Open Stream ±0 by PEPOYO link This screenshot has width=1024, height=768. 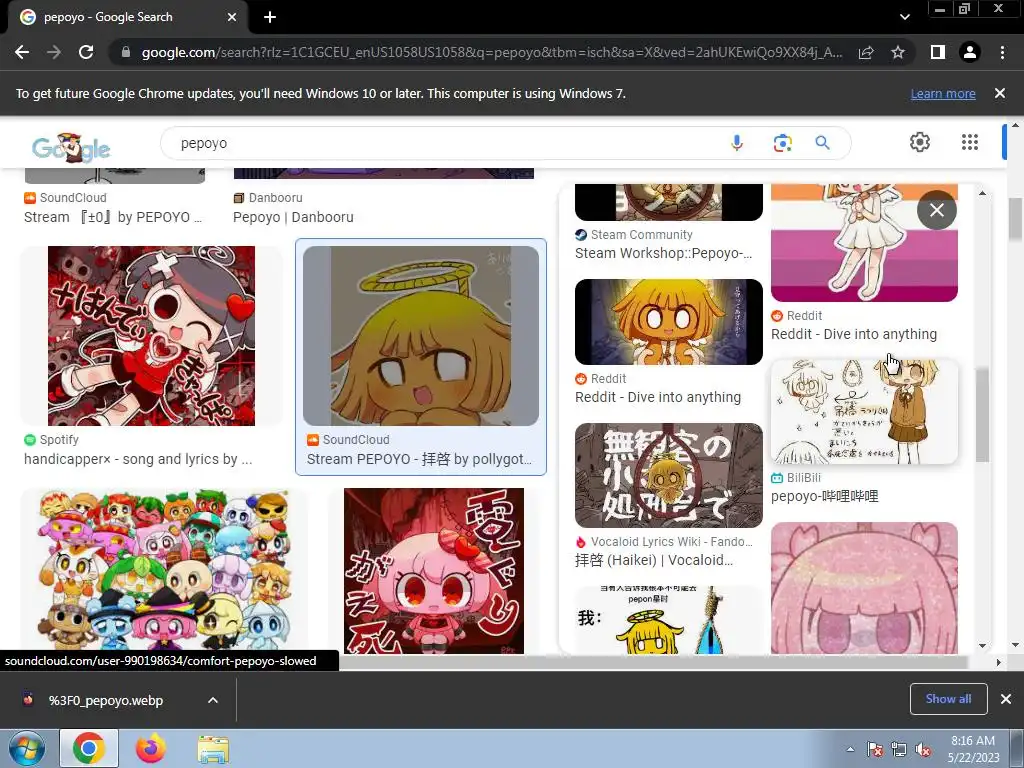tap(113, 217)
